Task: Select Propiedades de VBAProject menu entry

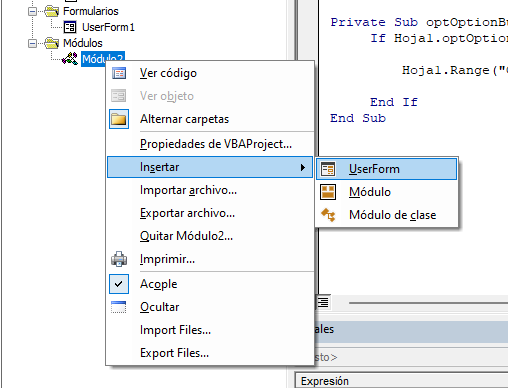Action: pos(210,144)
